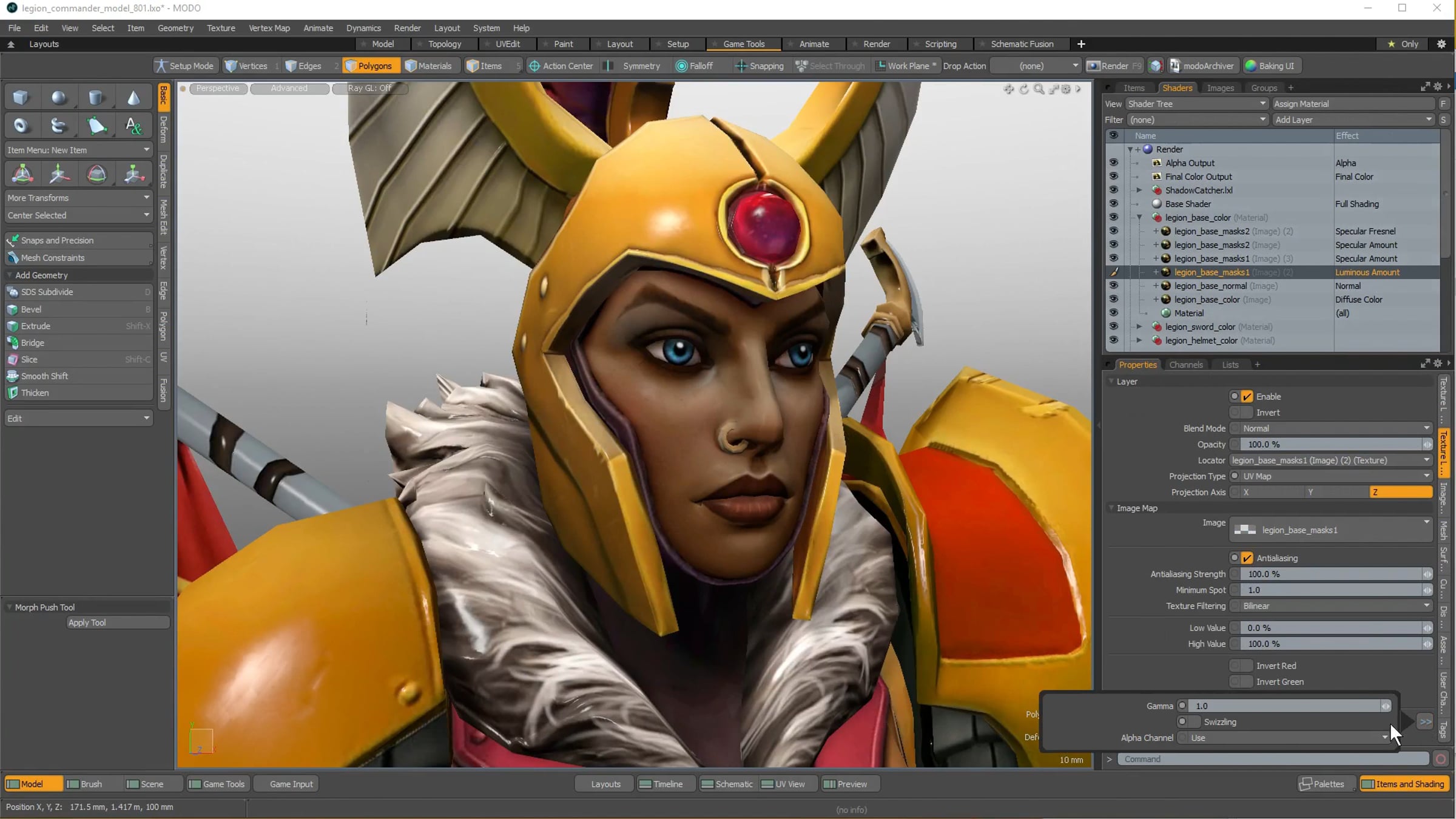This screenshot has height=819, width=1456.
Task: Collapse the legion_base_color material group
Action: click(1139, 217)
